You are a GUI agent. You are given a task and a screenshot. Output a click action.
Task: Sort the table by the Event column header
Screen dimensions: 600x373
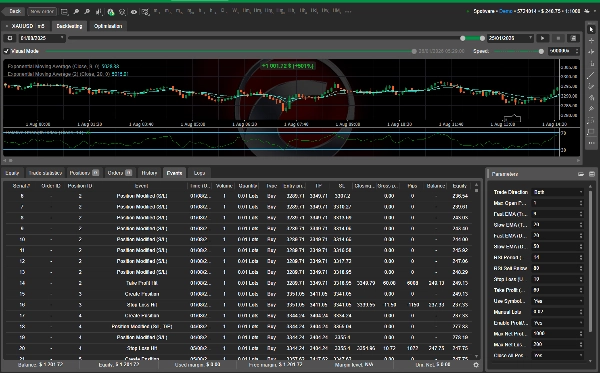point(141,186)
